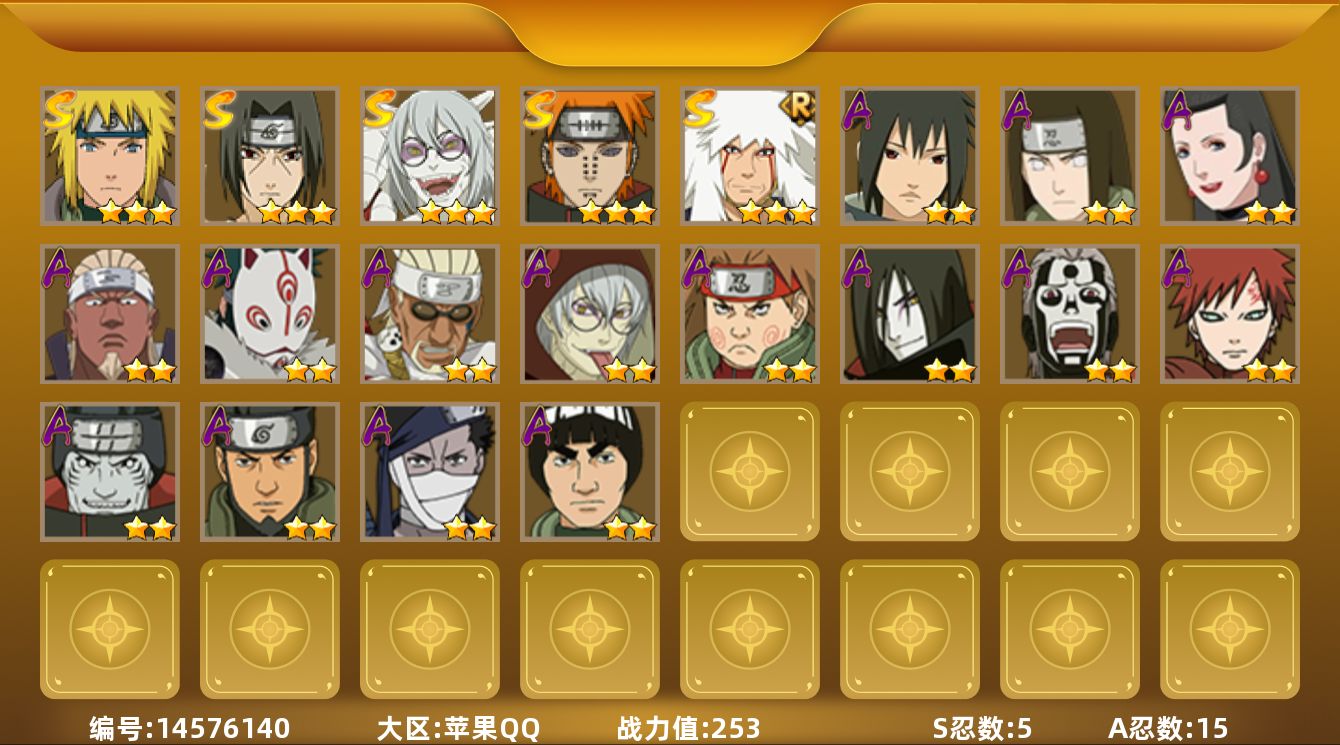The image size is (1340, 745).
Task: Select the shark-faced A-rank ninja portrait
Action: pos(110,472)
